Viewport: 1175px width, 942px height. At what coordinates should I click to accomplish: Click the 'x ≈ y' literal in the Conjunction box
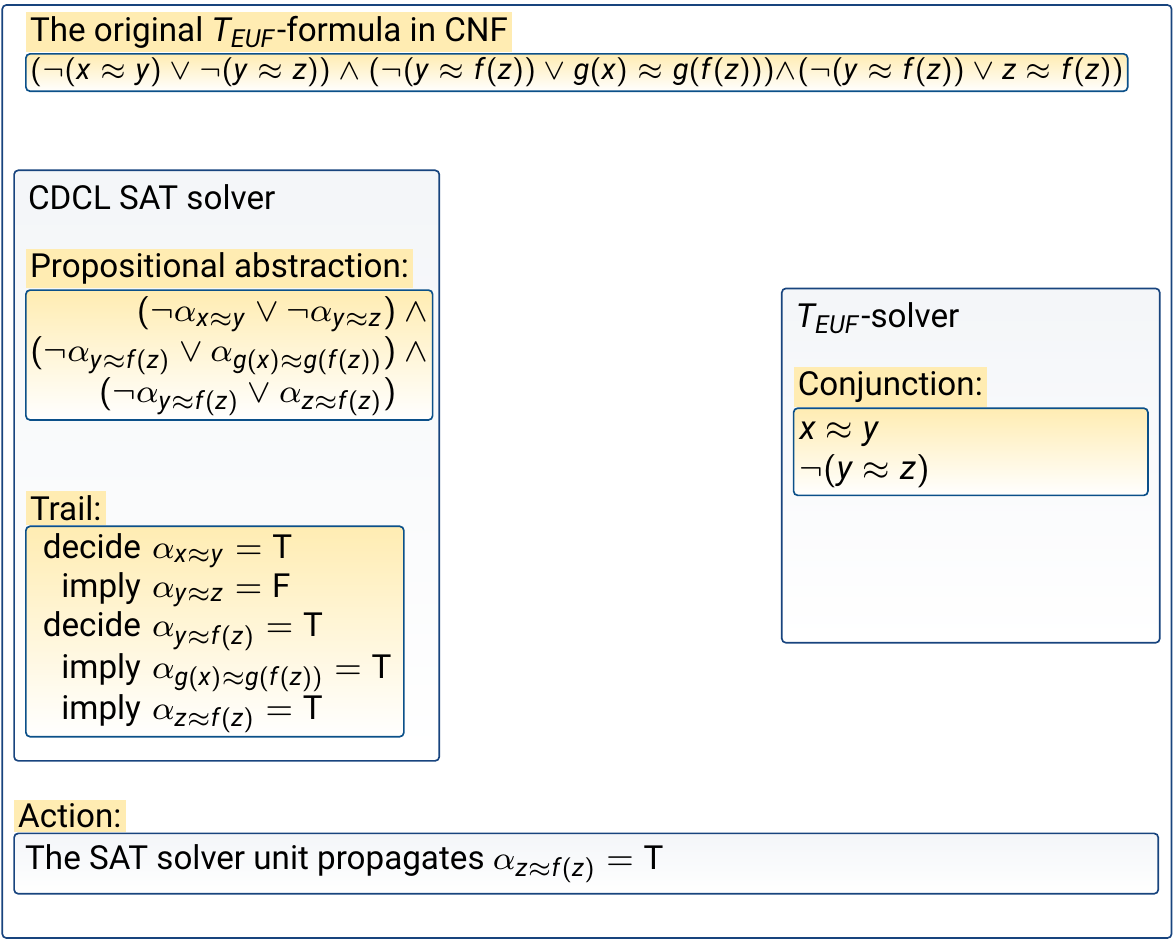838,429
